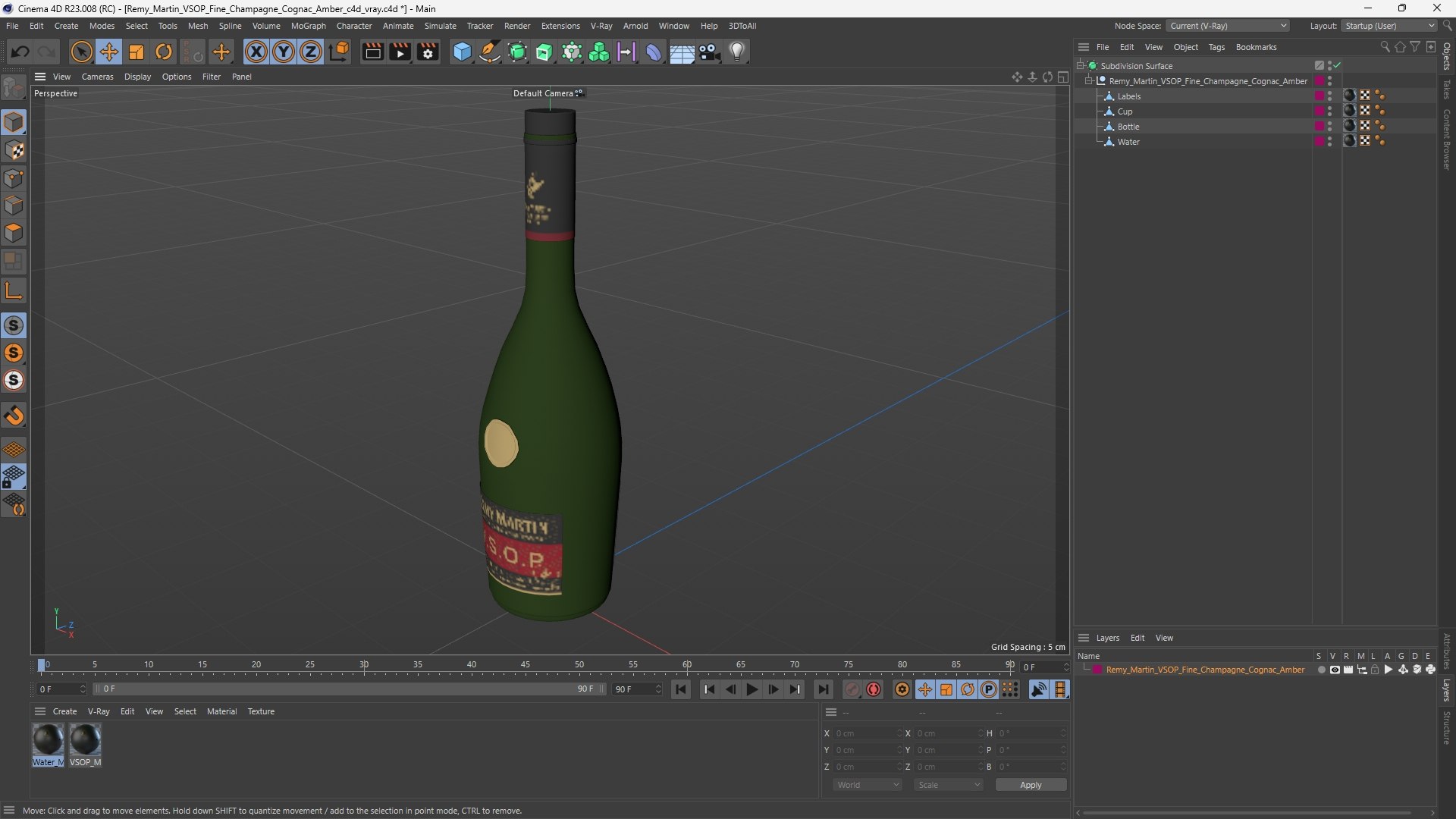Click frame 30 on timeline ruler
This screenshot has height=819, width=1456.
click(x=364, y=665)
